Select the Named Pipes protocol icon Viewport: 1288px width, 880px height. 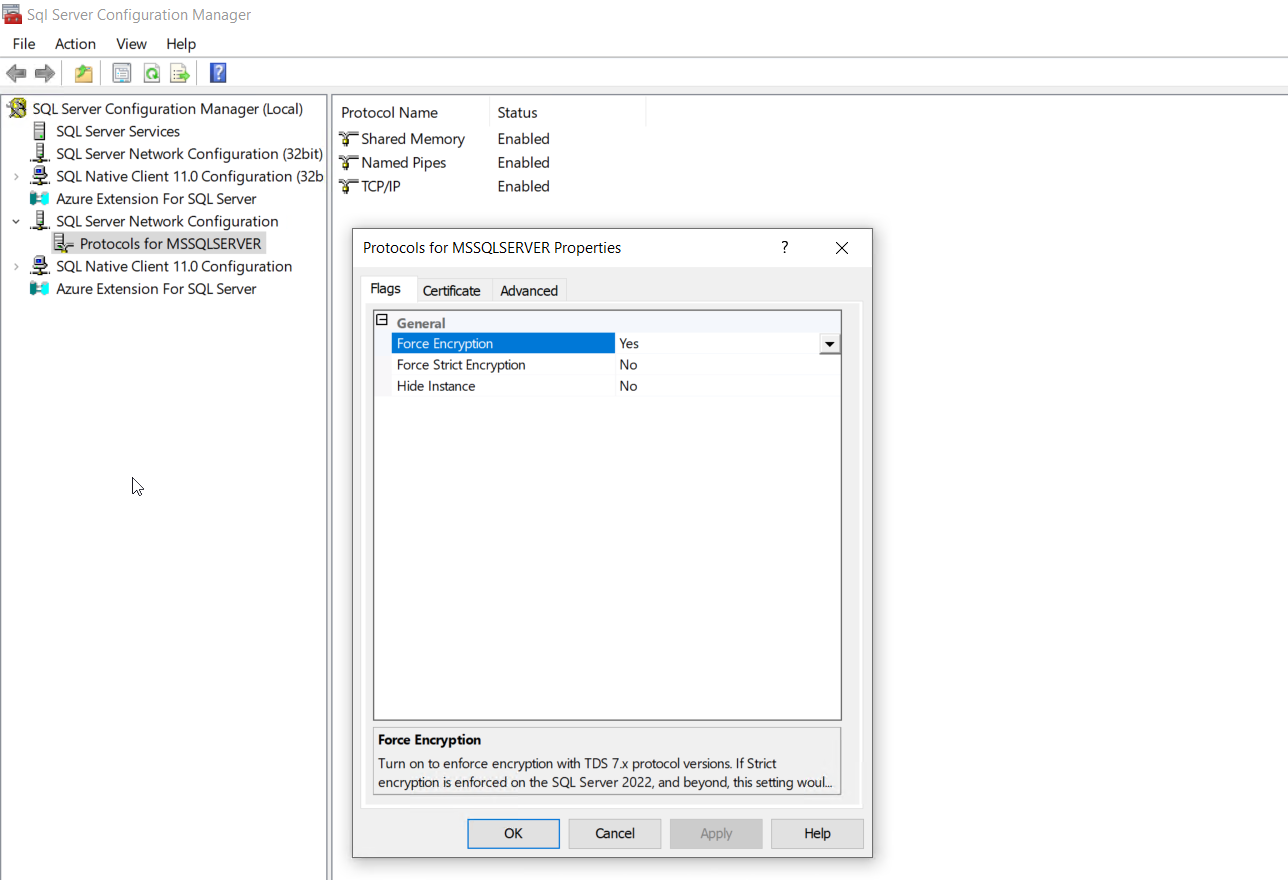tap(348, 163)
